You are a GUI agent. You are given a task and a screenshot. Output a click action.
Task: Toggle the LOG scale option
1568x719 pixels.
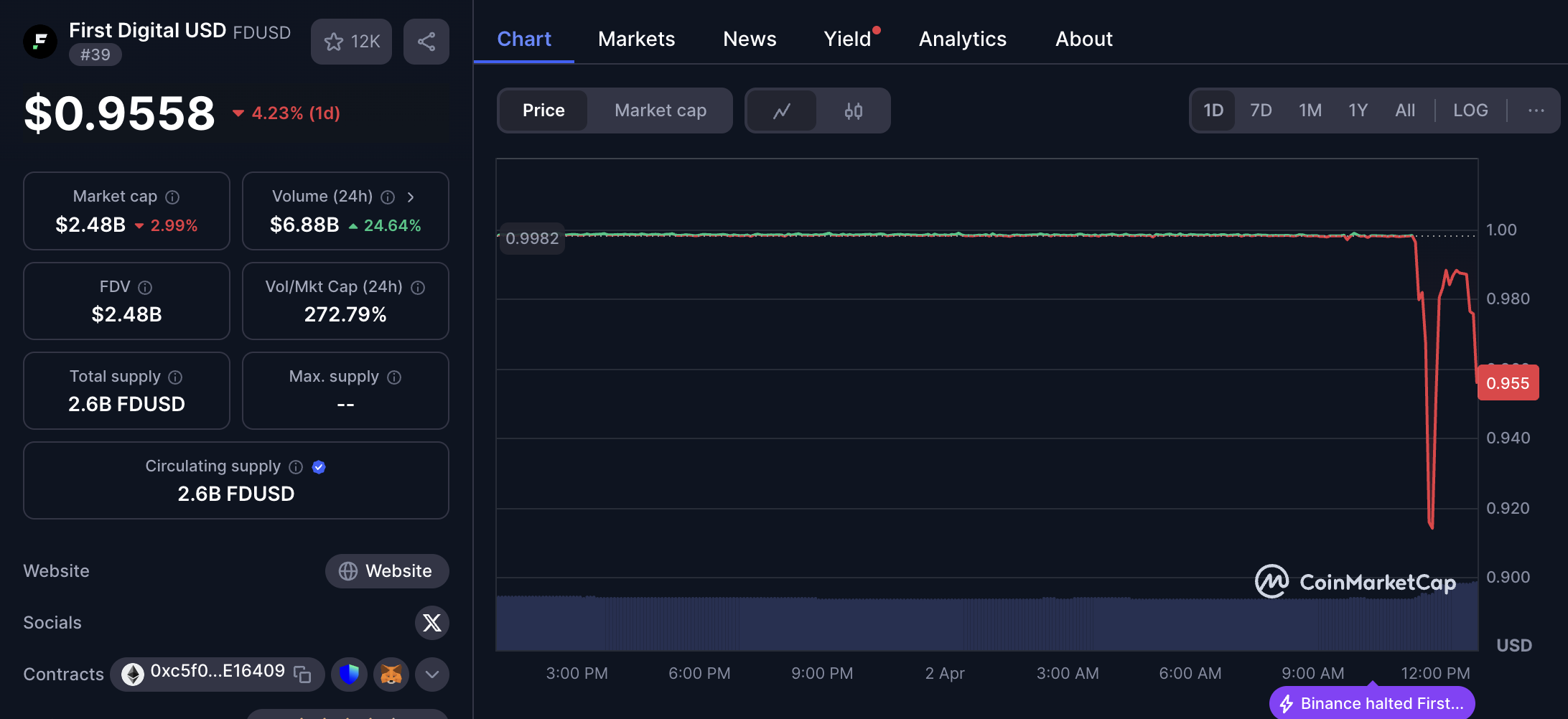[x=1470, y=111]
